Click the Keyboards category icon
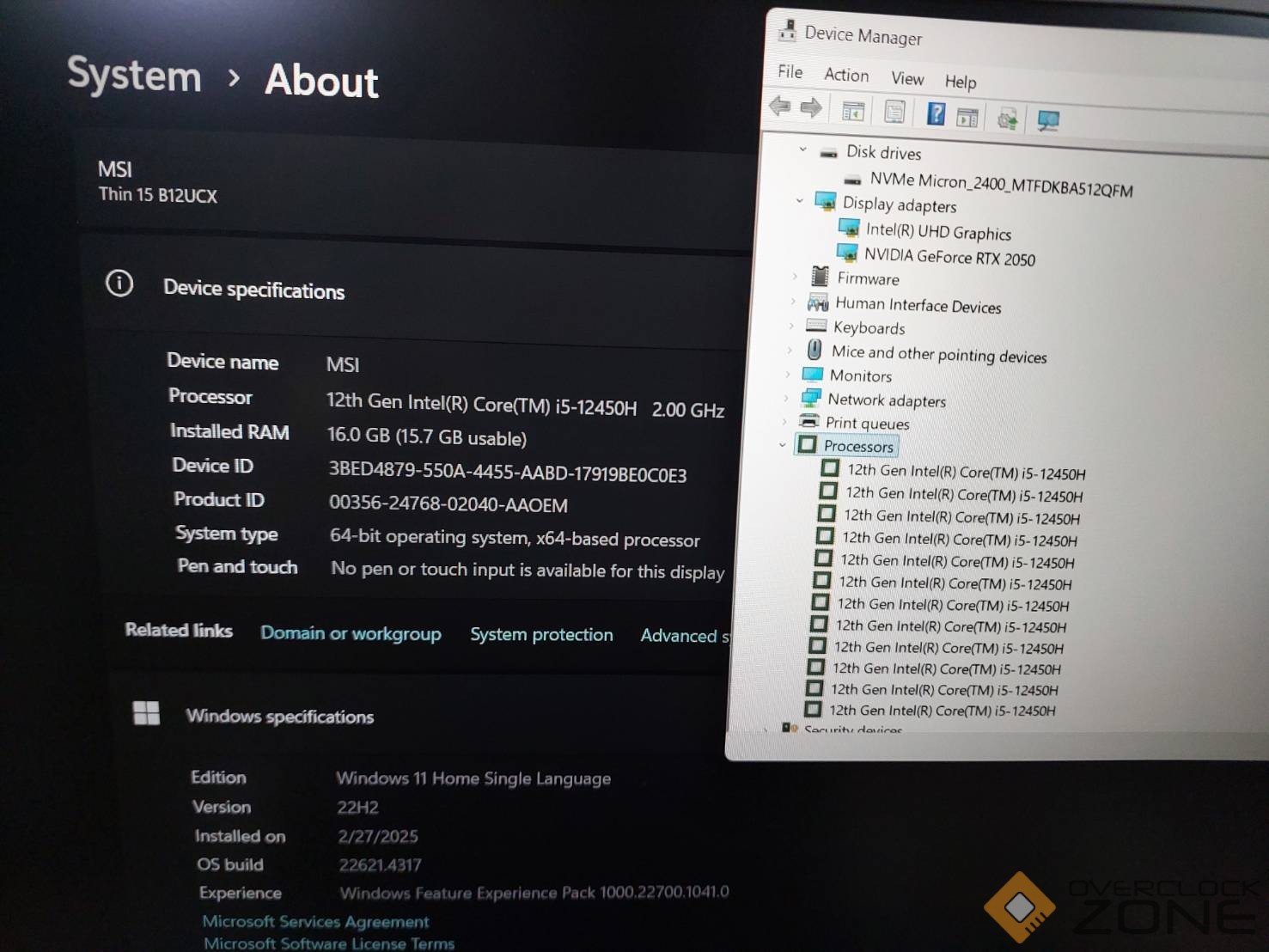Screen dimensions: 1269x952 tap(816, 326)
